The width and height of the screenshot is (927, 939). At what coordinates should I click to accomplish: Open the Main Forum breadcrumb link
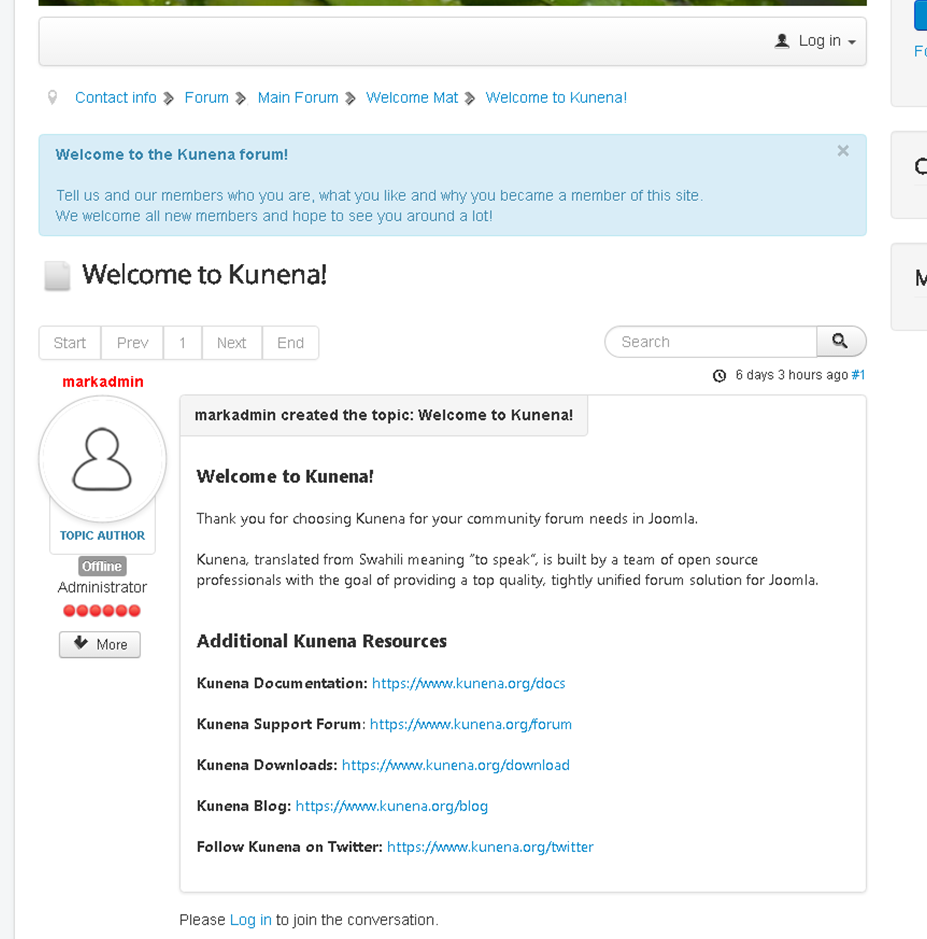[298, 98]
